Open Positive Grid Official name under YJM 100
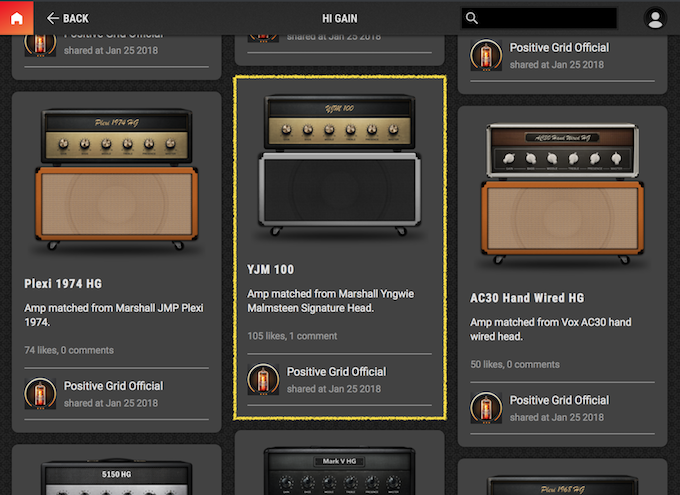This screenshot has width=680, height=495. (x=337, y=372)
